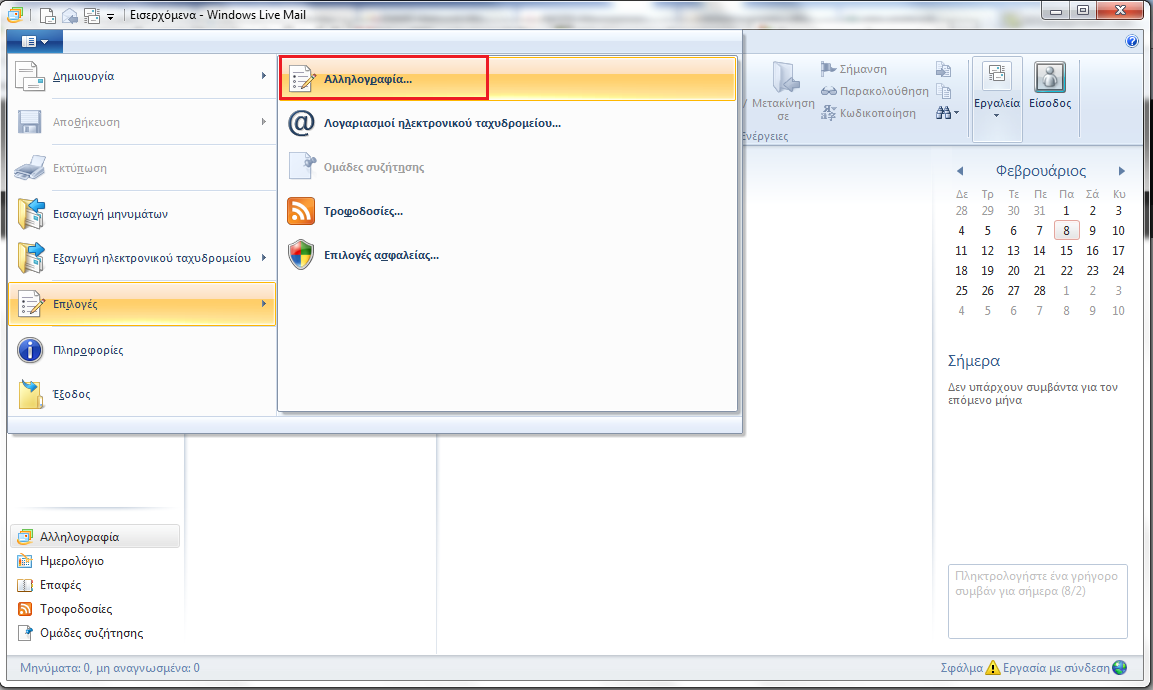Viewport: 1153px width, 690px height.
Task: Click the Σήμανση flag button
Action: [x=854, y=69]
